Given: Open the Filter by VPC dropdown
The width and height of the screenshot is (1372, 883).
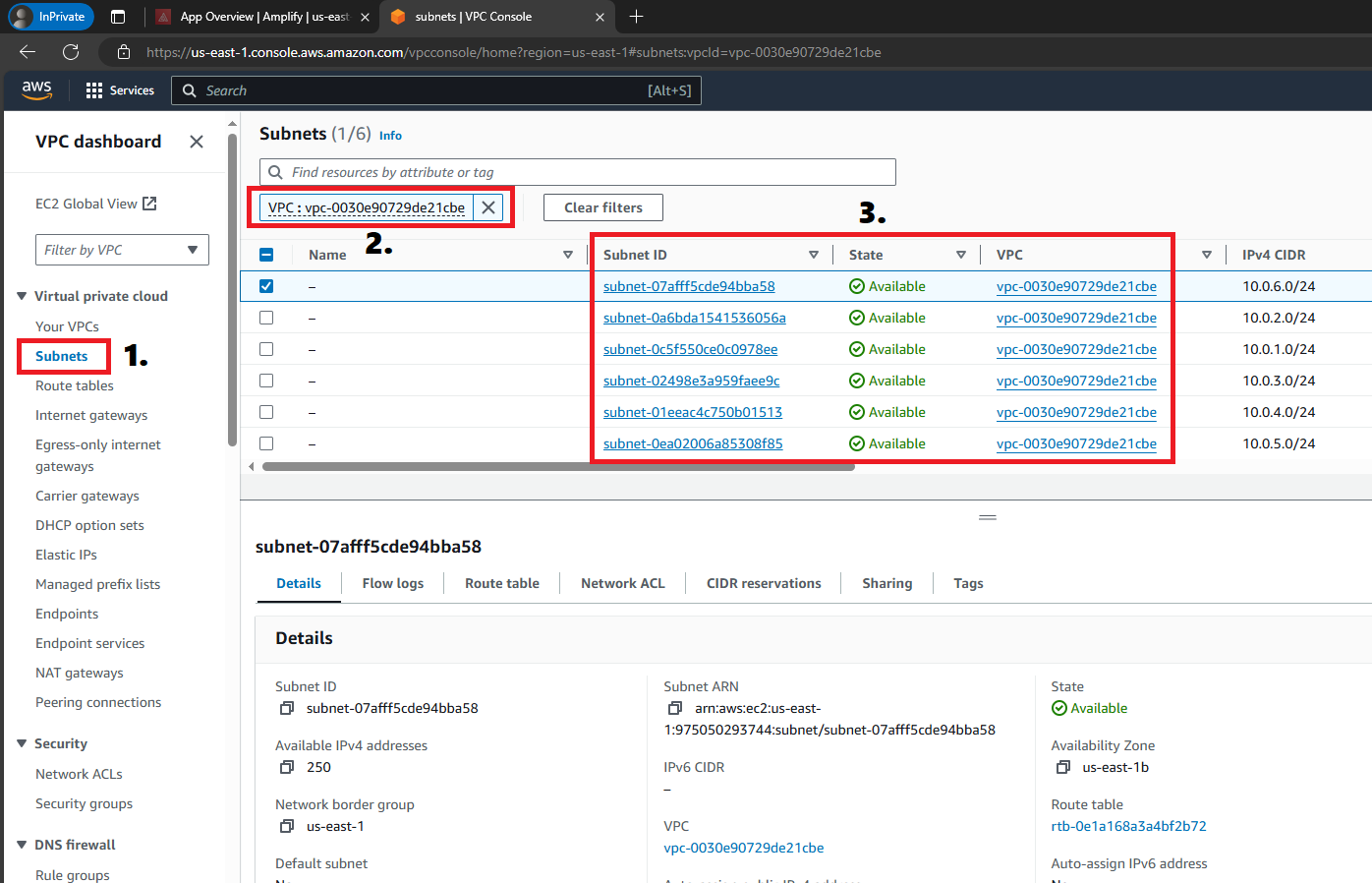Looking at the screenshot, I should pyautogui.click(x=122, y=250).
